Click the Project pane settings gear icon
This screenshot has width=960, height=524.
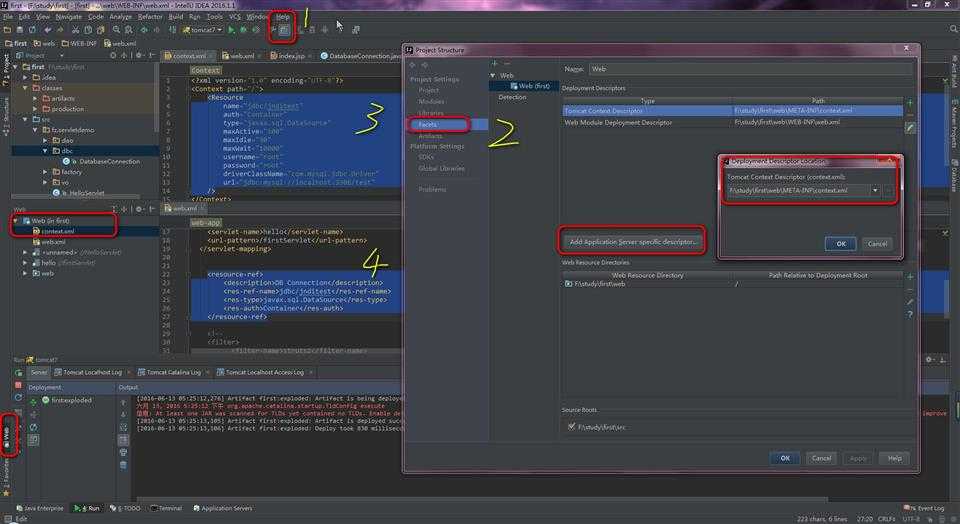pyautogui.click(x=139, y=55)
